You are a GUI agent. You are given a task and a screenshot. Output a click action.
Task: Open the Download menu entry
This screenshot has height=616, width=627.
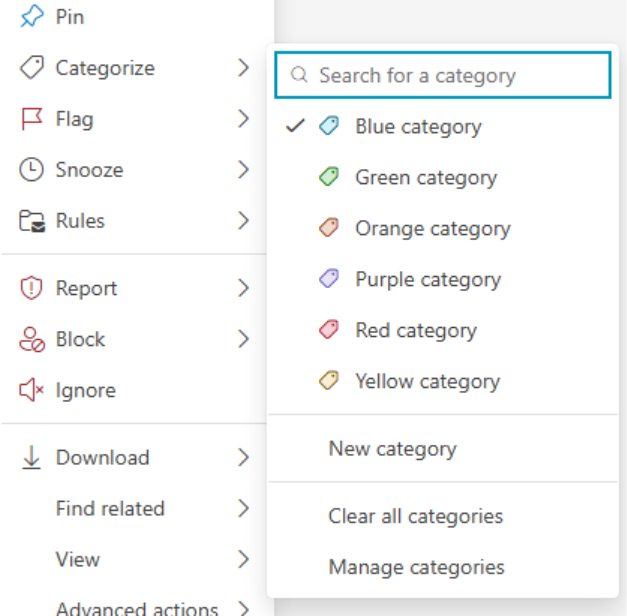tap(134, 457)
